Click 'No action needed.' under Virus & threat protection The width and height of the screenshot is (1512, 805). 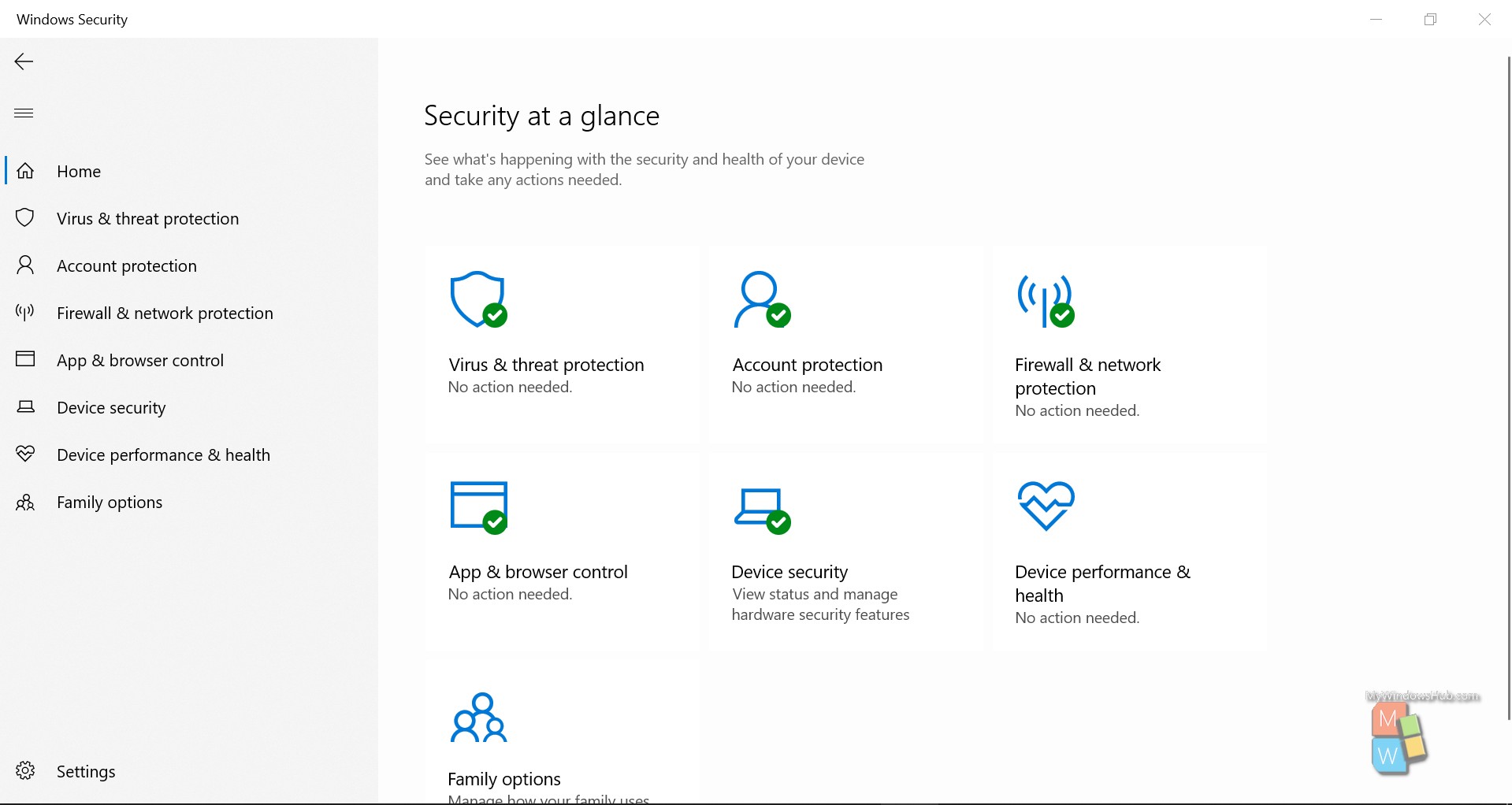point(510,387)
